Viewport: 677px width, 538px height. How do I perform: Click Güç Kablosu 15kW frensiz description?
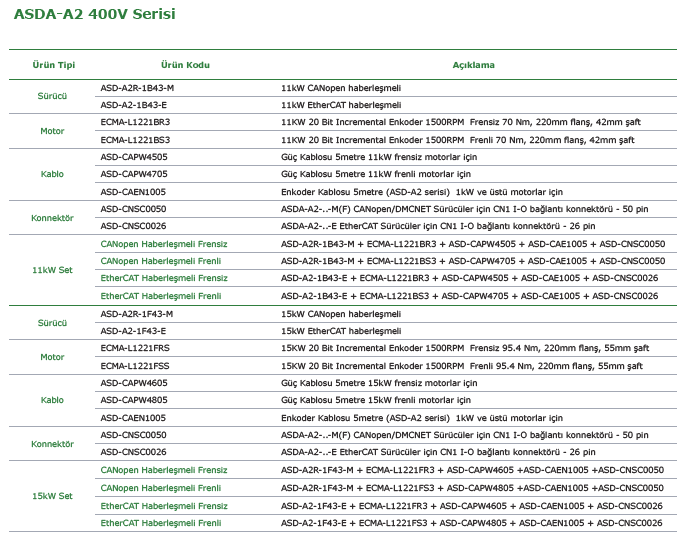379,383
